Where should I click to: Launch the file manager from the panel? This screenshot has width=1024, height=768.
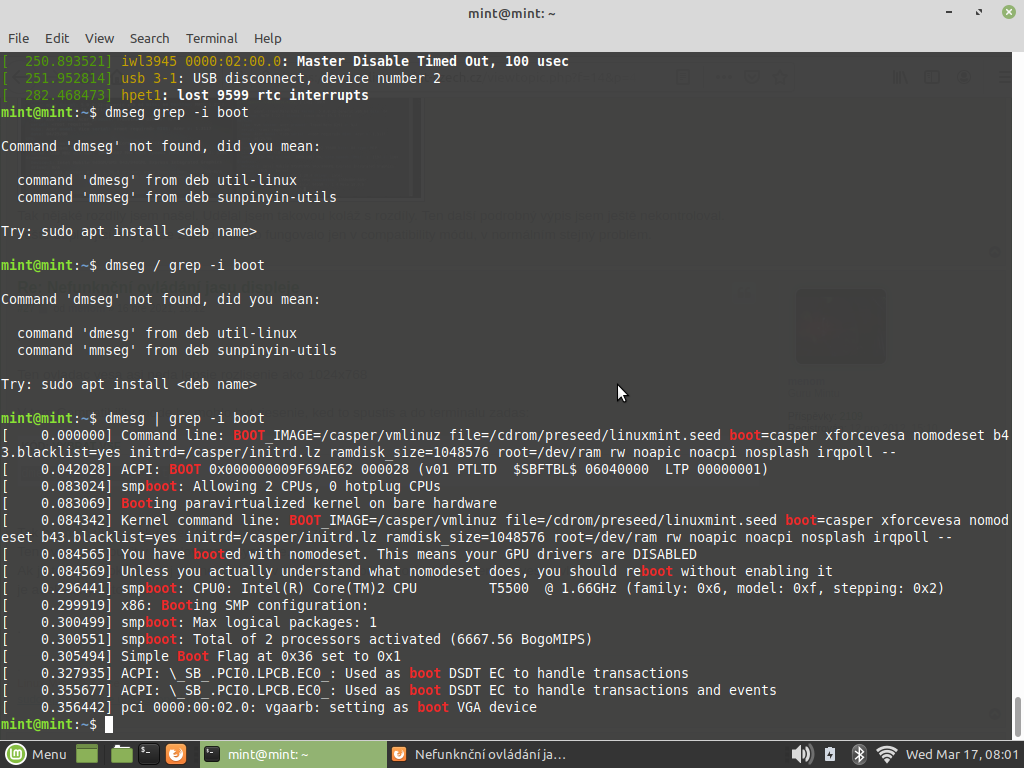pyautogui.click(x=122, y=754)
